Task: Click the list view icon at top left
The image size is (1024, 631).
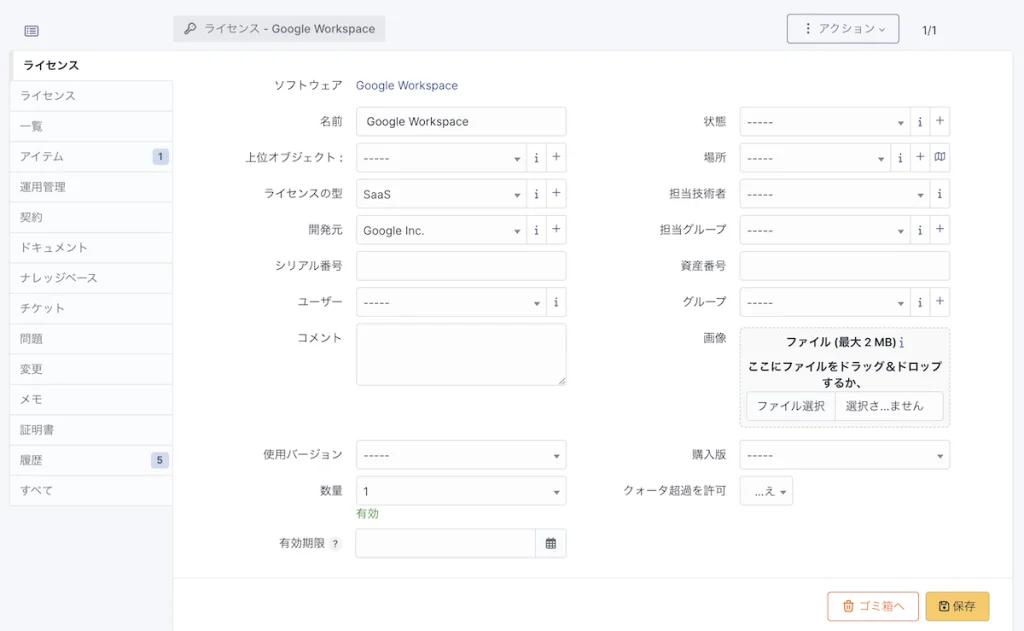Action: [31, 31]
